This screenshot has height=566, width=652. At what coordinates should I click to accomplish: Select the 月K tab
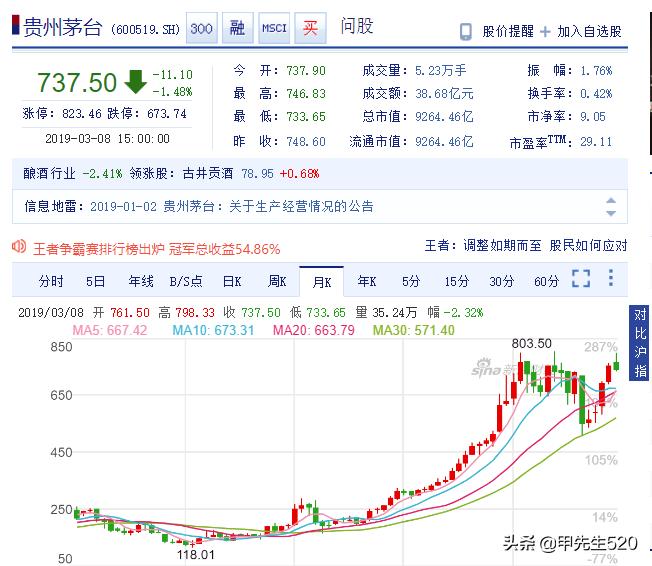(321, 282)
